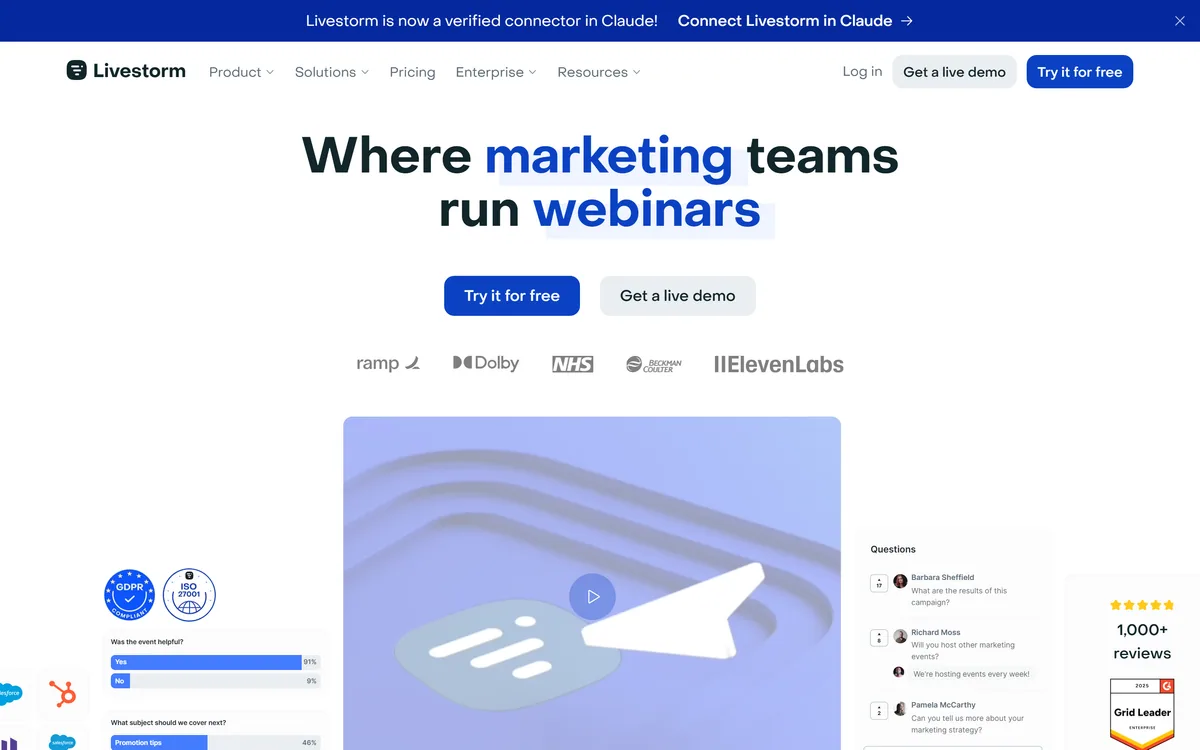Screen dimensions: 1200x750
Task: Click the 1,000+ reviews text
Action: [1142, 641]
